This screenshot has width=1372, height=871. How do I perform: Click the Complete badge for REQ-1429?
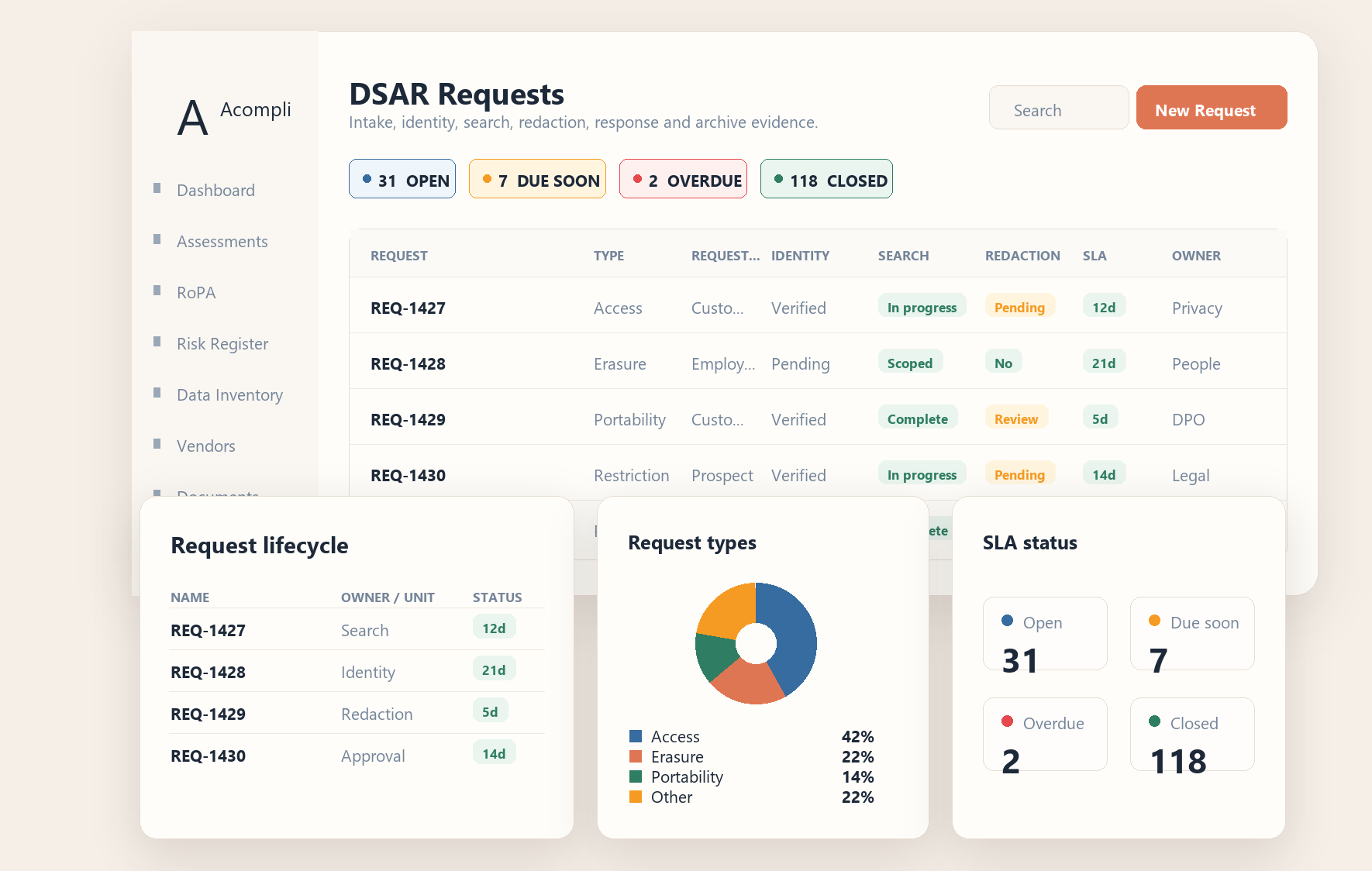click(918, 418)
